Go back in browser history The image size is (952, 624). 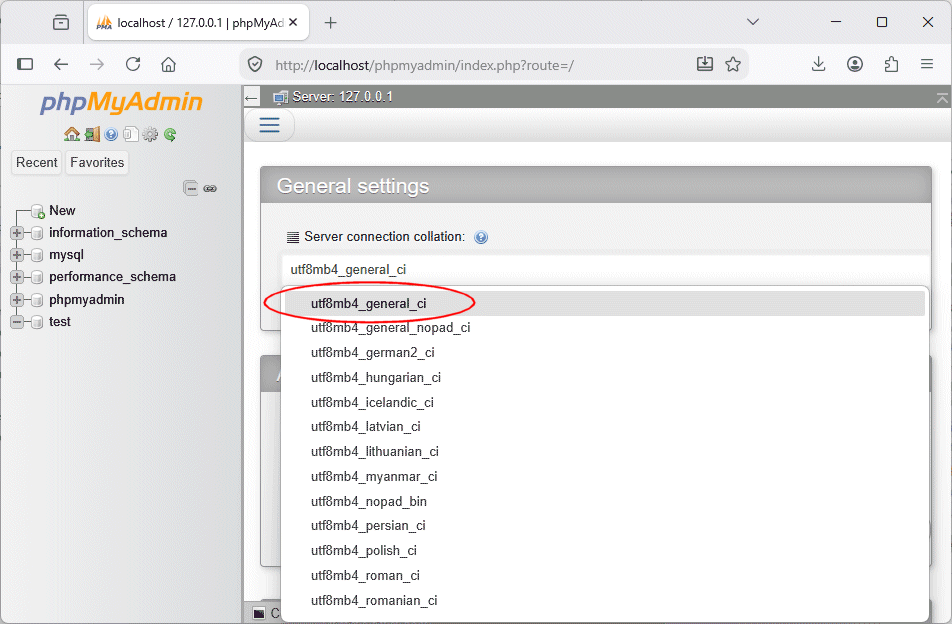click(x=61, y=64)
